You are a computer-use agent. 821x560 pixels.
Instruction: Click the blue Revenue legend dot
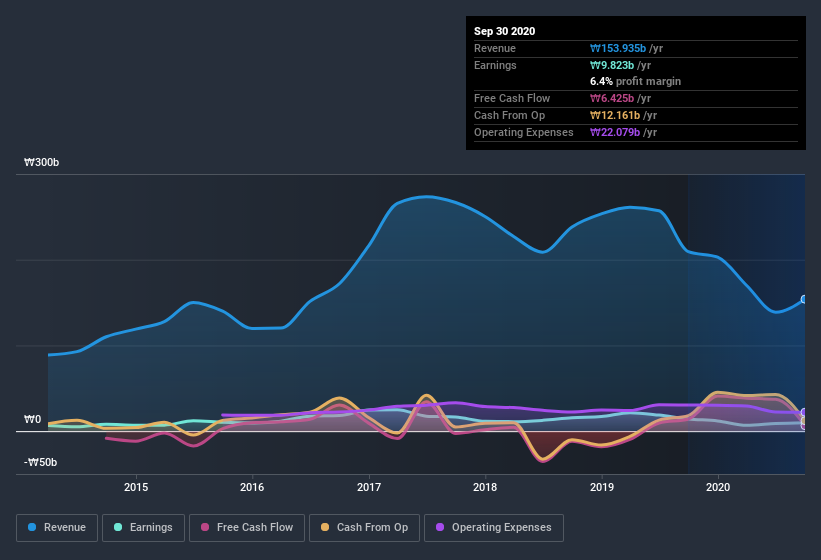[x=32, y=527]
